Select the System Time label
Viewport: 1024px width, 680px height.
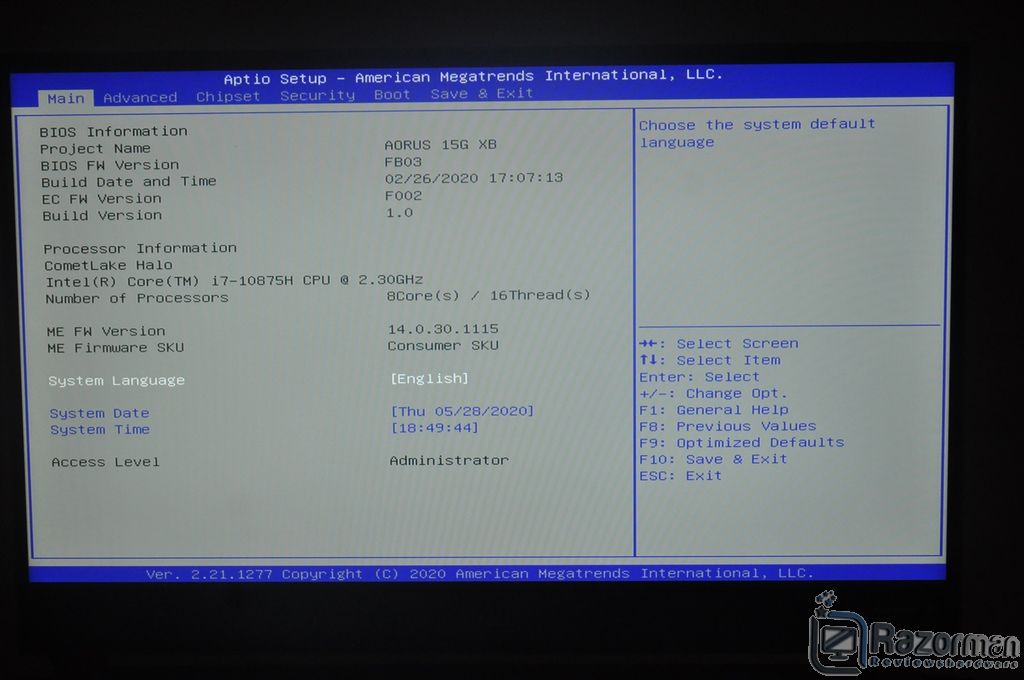click(x=100, y=430)
